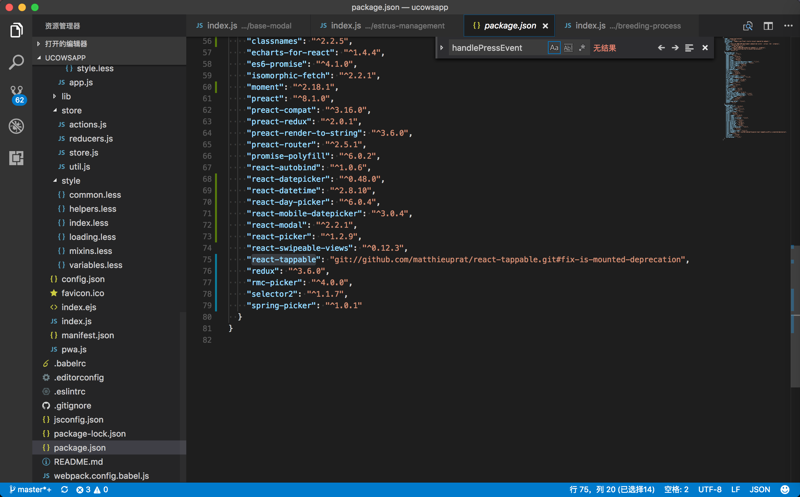Open the editor more actions ellipsis

(x=788, y=26)
